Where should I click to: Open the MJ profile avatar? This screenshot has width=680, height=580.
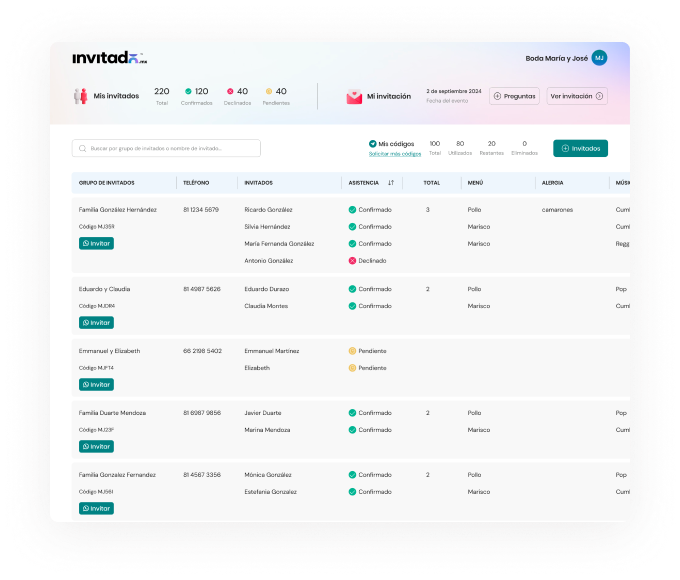point(599,58)
